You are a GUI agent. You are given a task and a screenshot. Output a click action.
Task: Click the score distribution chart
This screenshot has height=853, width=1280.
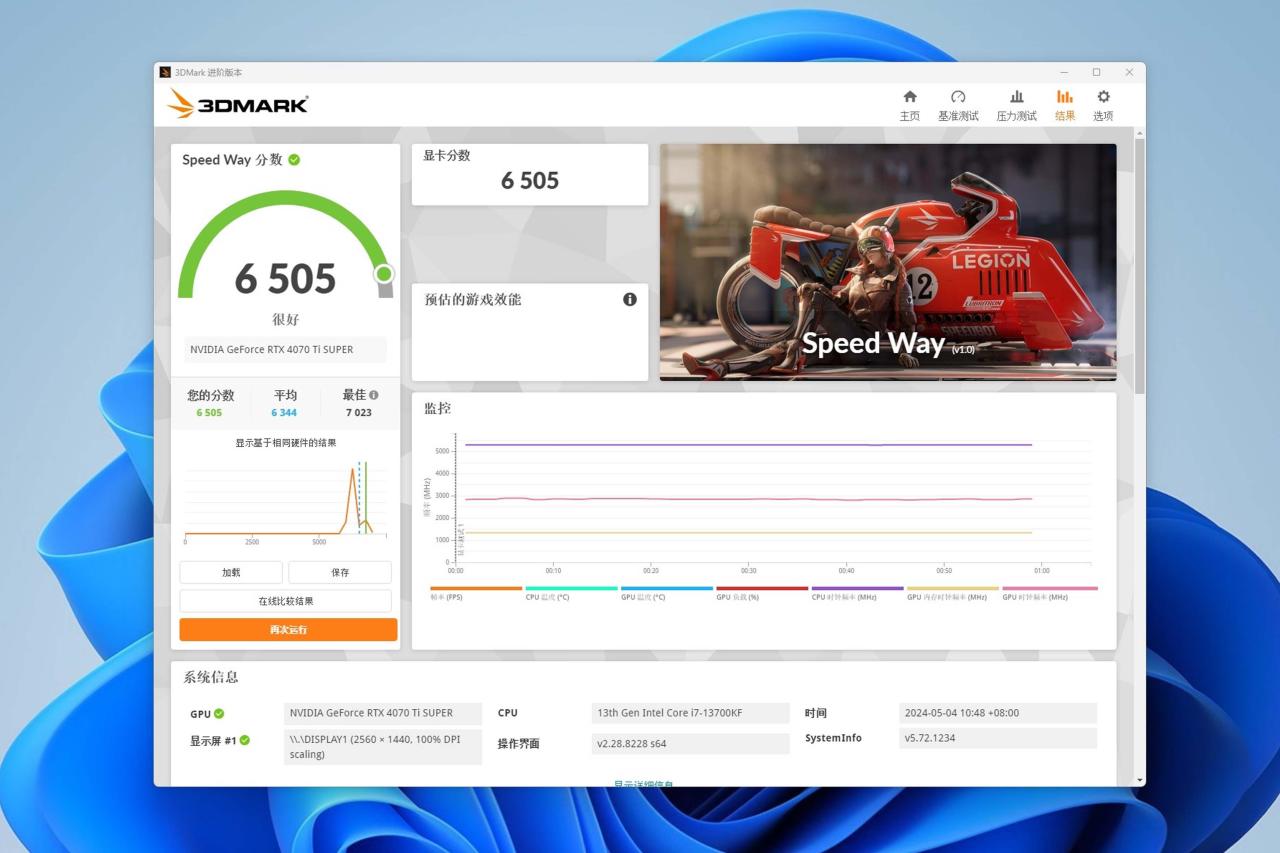coord(286,501)
